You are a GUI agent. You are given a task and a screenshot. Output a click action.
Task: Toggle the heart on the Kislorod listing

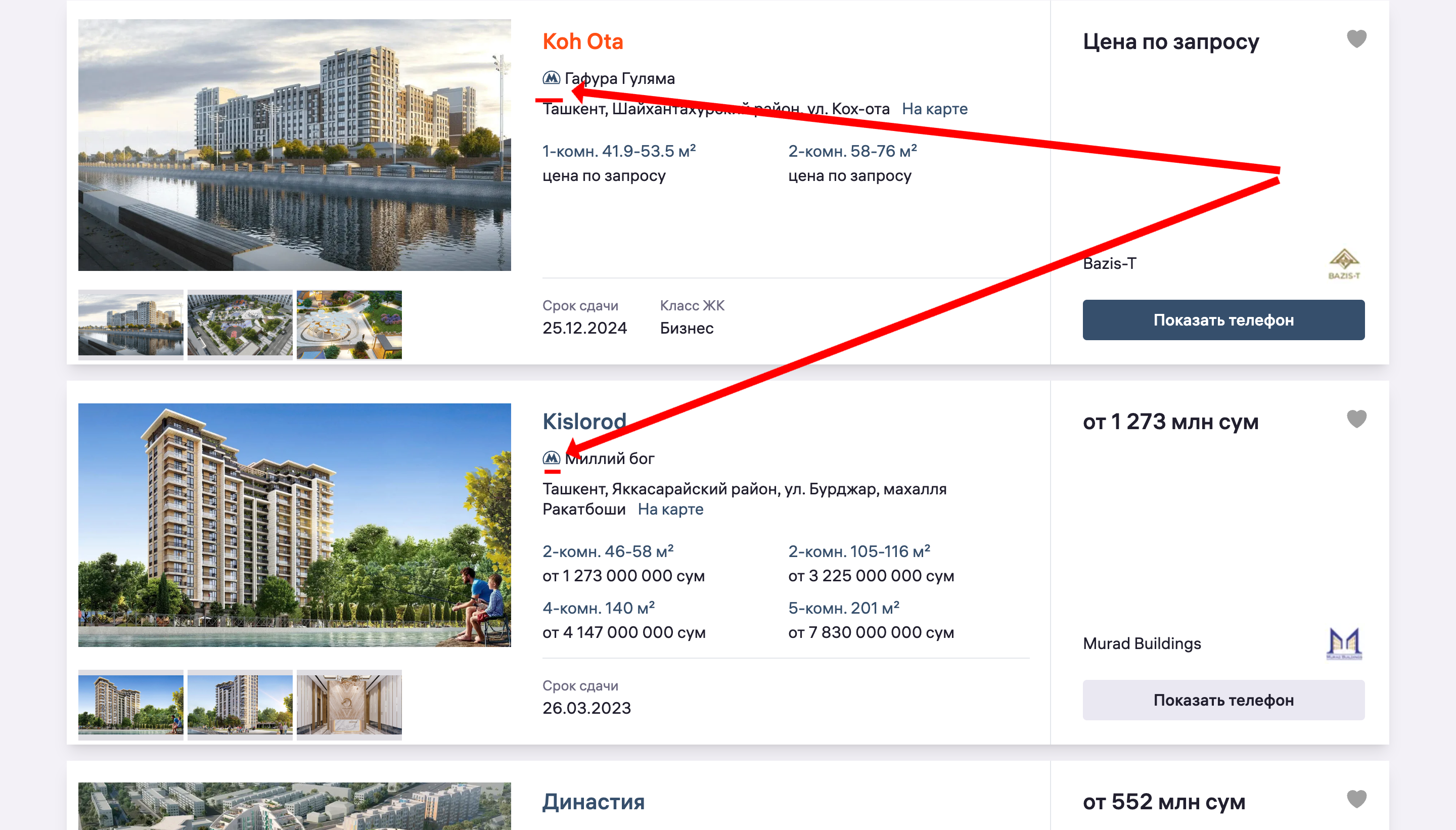point(1356,419)
